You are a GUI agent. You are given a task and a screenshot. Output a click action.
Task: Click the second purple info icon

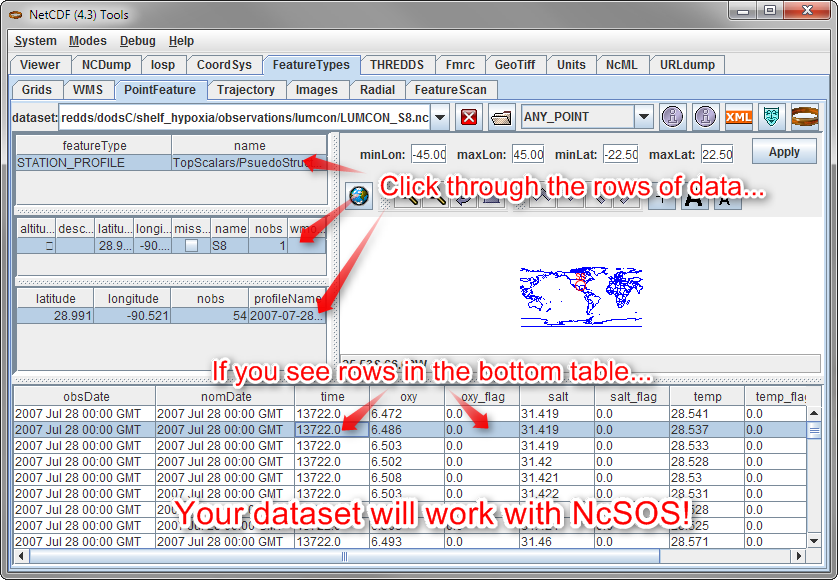click(x=705, y=117)
